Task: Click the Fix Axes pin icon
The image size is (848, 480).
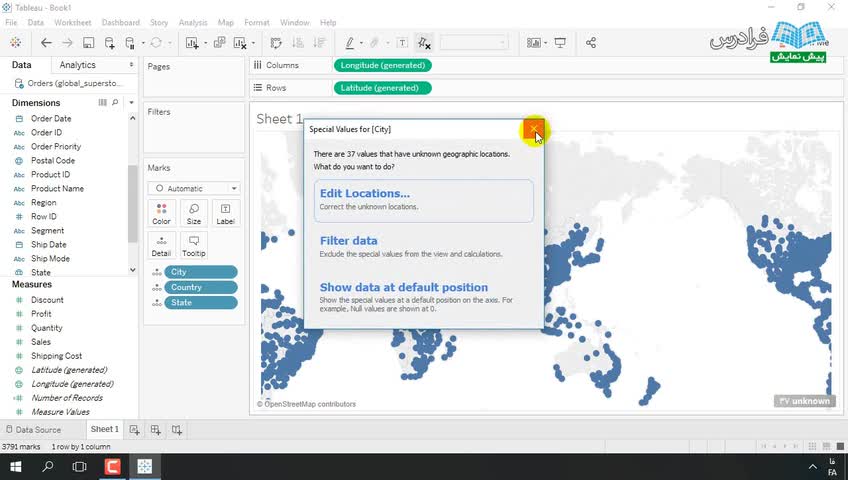Action: [x=424, y=43]
